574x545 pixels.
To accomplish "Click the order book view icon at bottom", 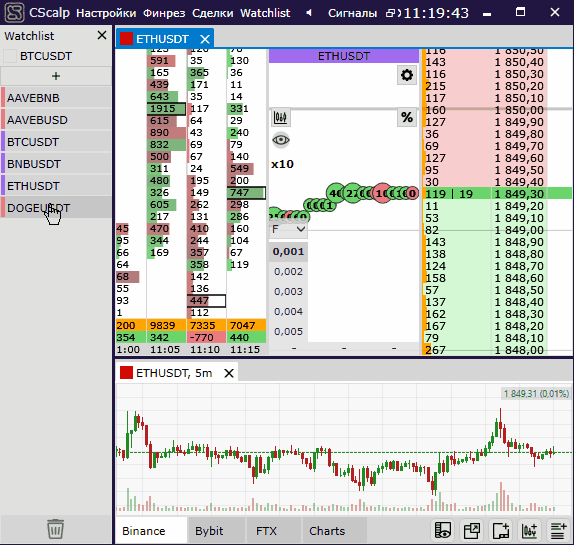I will 443,530.
